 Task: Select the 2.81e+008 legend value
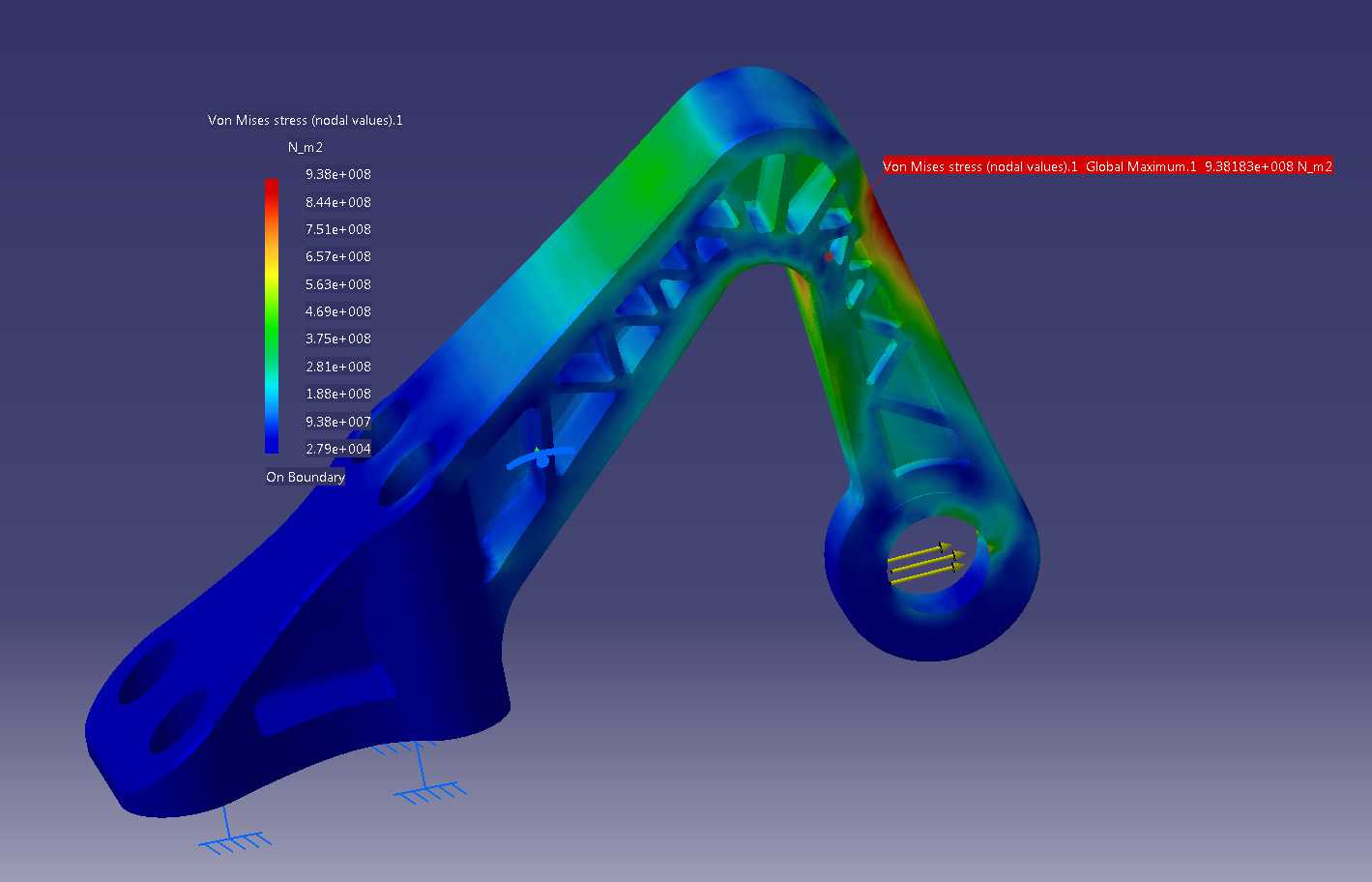click(x=337, y=367)
